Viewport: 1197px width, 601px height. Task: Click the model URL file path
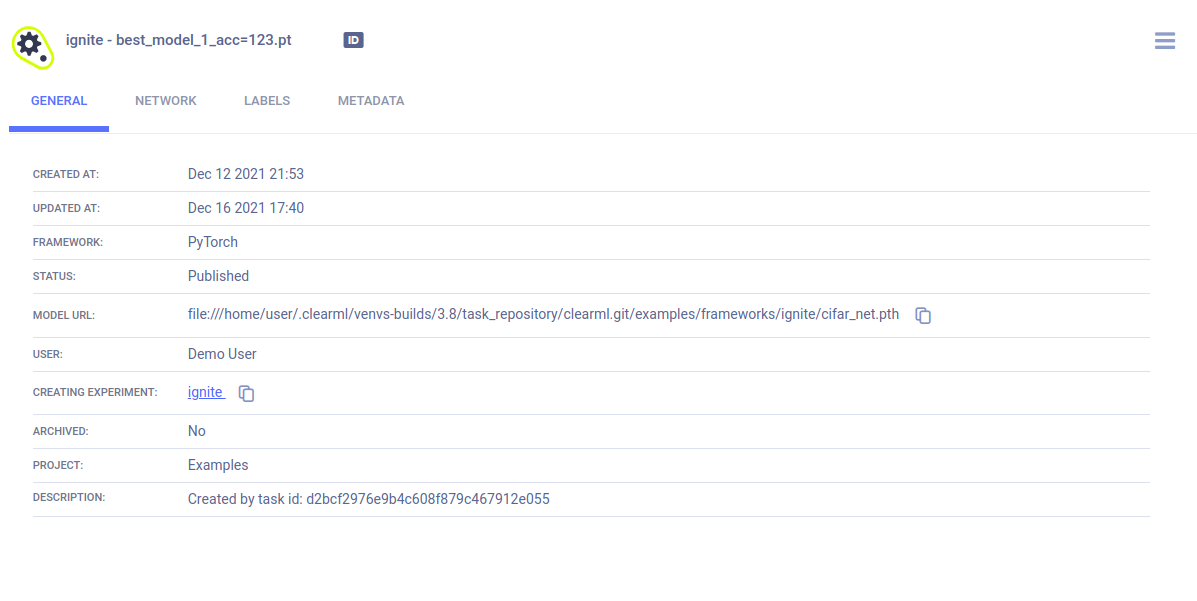point(544,314)
